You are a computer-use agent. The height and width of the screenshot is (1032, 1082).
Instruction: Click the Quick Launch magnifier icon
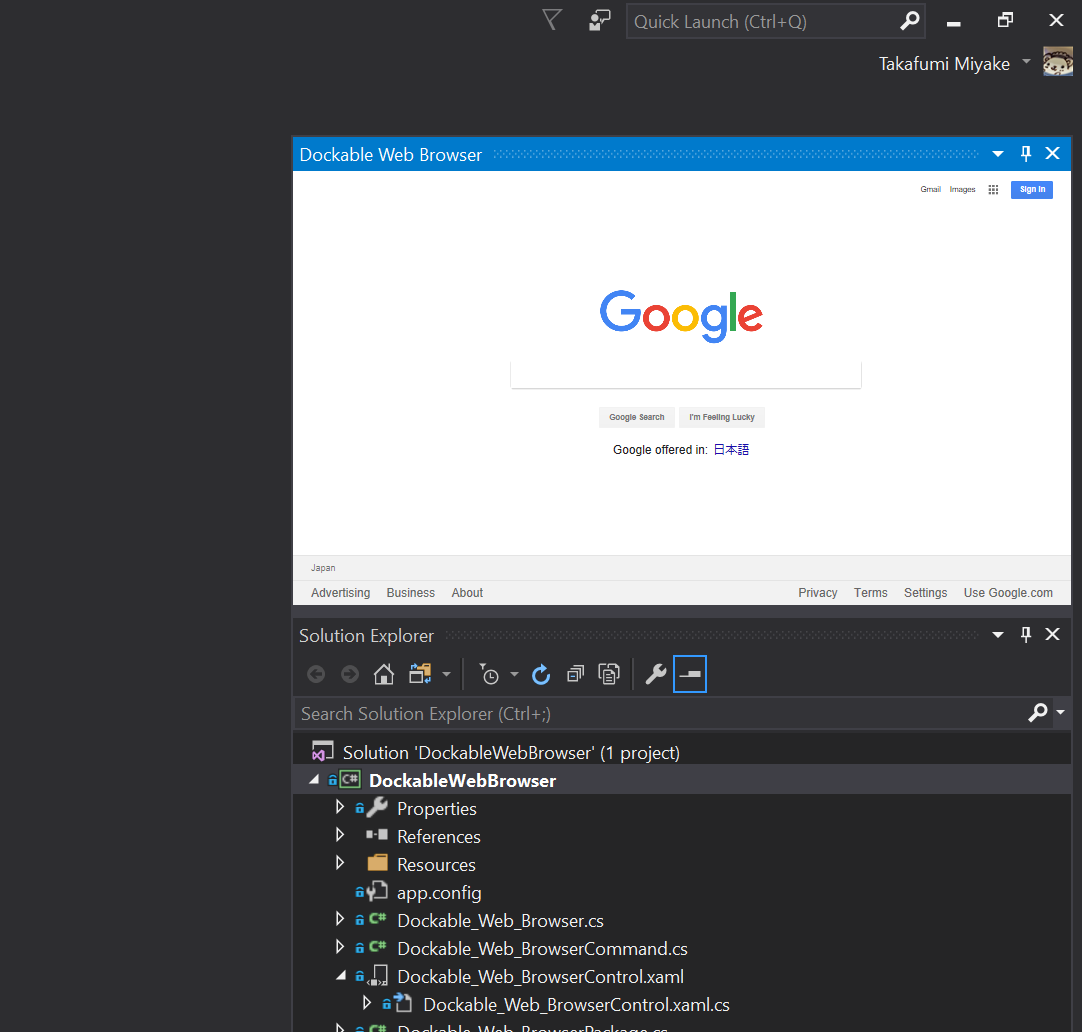[909, 21]
